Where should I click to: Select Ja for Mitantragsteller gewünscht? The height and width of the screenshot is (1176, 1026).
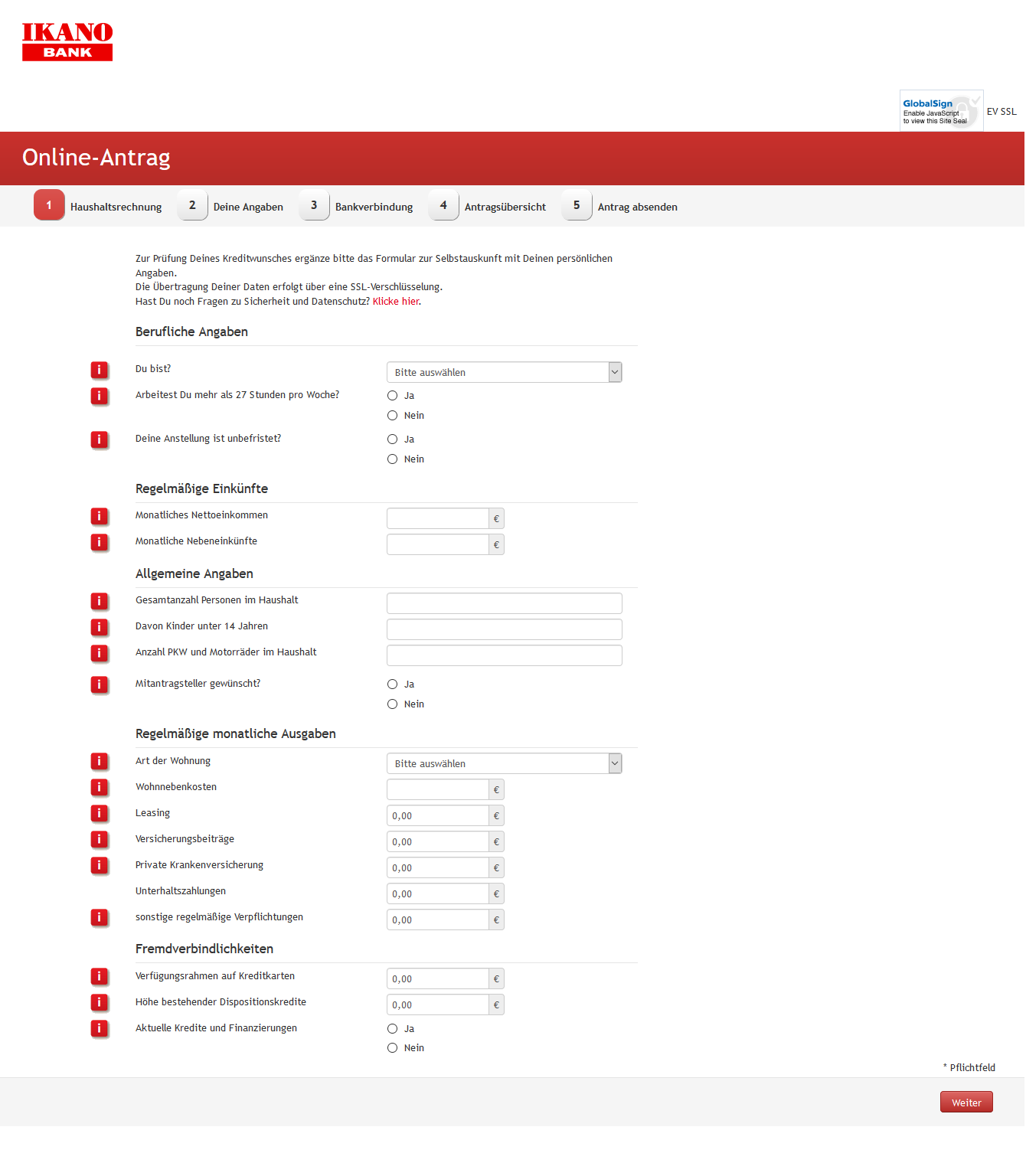point(392,684)
